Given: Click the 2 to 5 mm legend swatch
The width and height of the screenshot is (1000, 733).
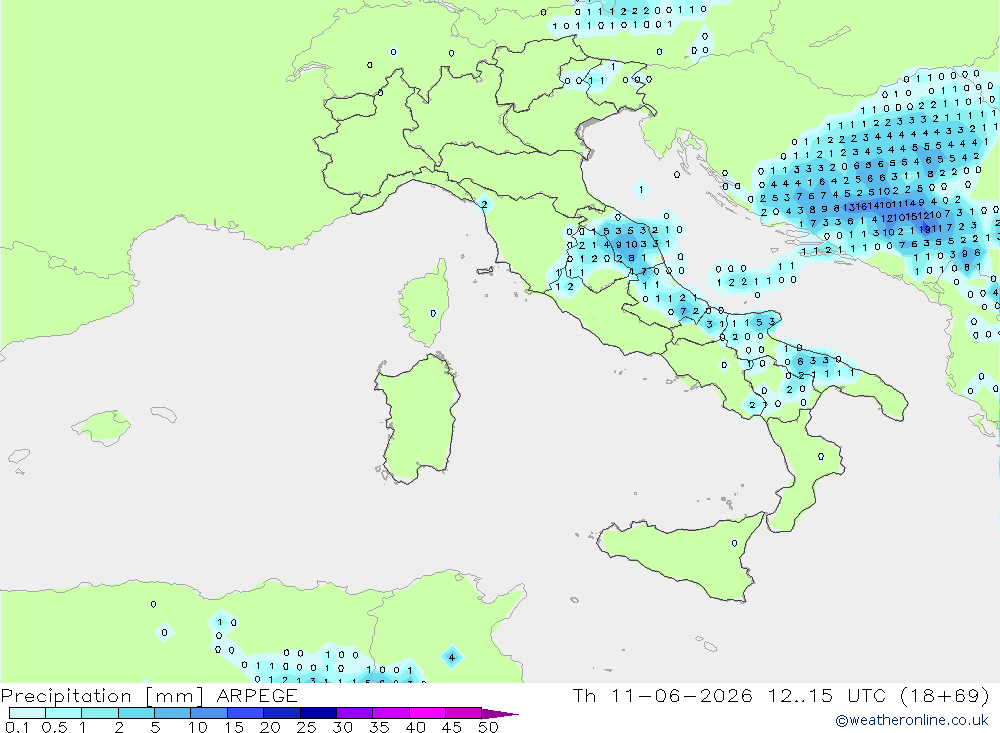Looking at the screenshot, I should 136,713.
